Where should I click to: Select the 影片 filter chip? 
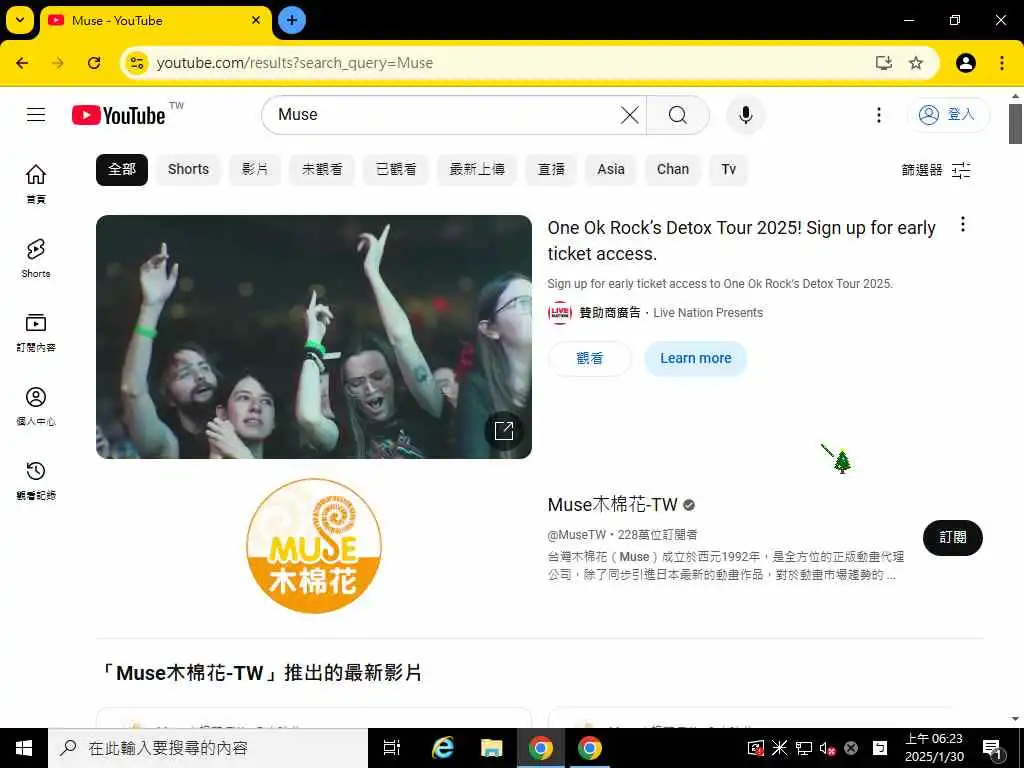tap(255, 170)
